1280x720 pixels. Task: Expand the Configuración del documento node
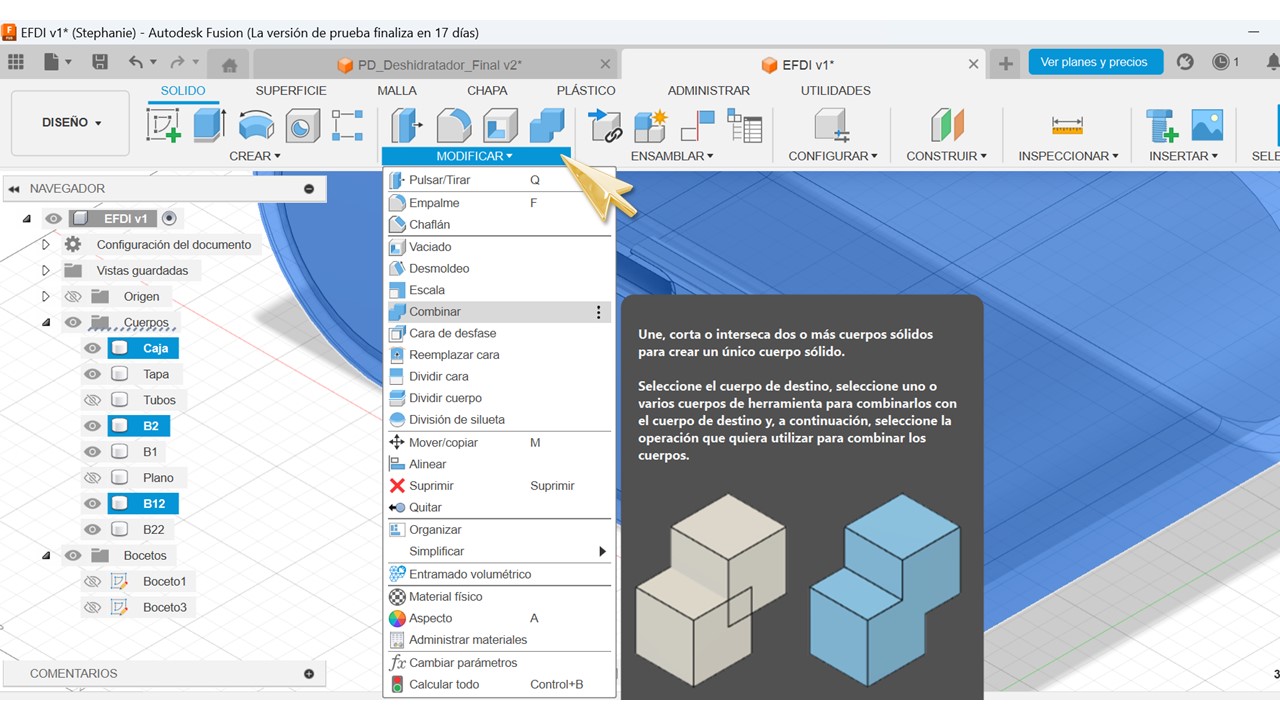coord(46,244)
